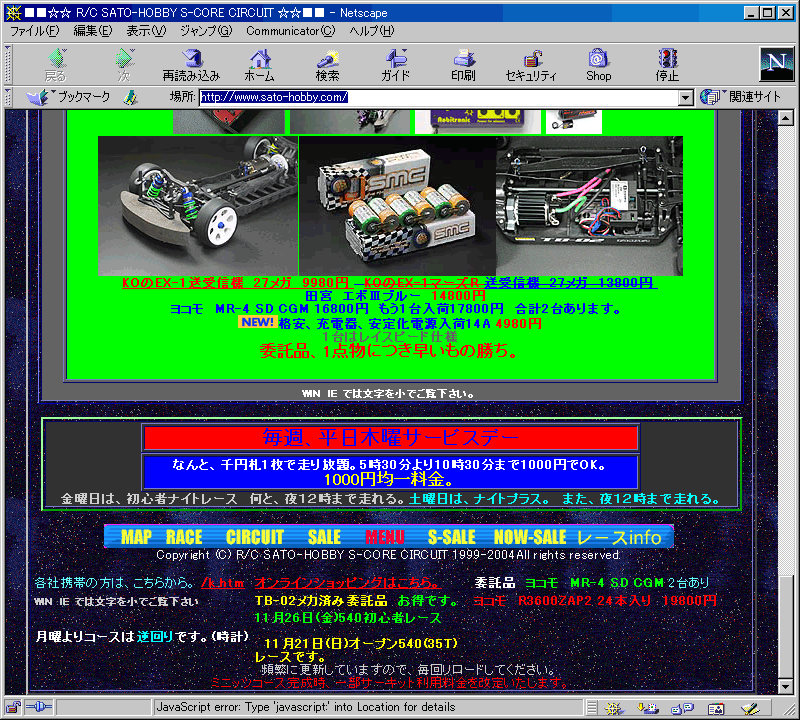Click the ガイド (Guide) toolbar button
Viewport: 800px width, 720px height.
click(395, 65)
